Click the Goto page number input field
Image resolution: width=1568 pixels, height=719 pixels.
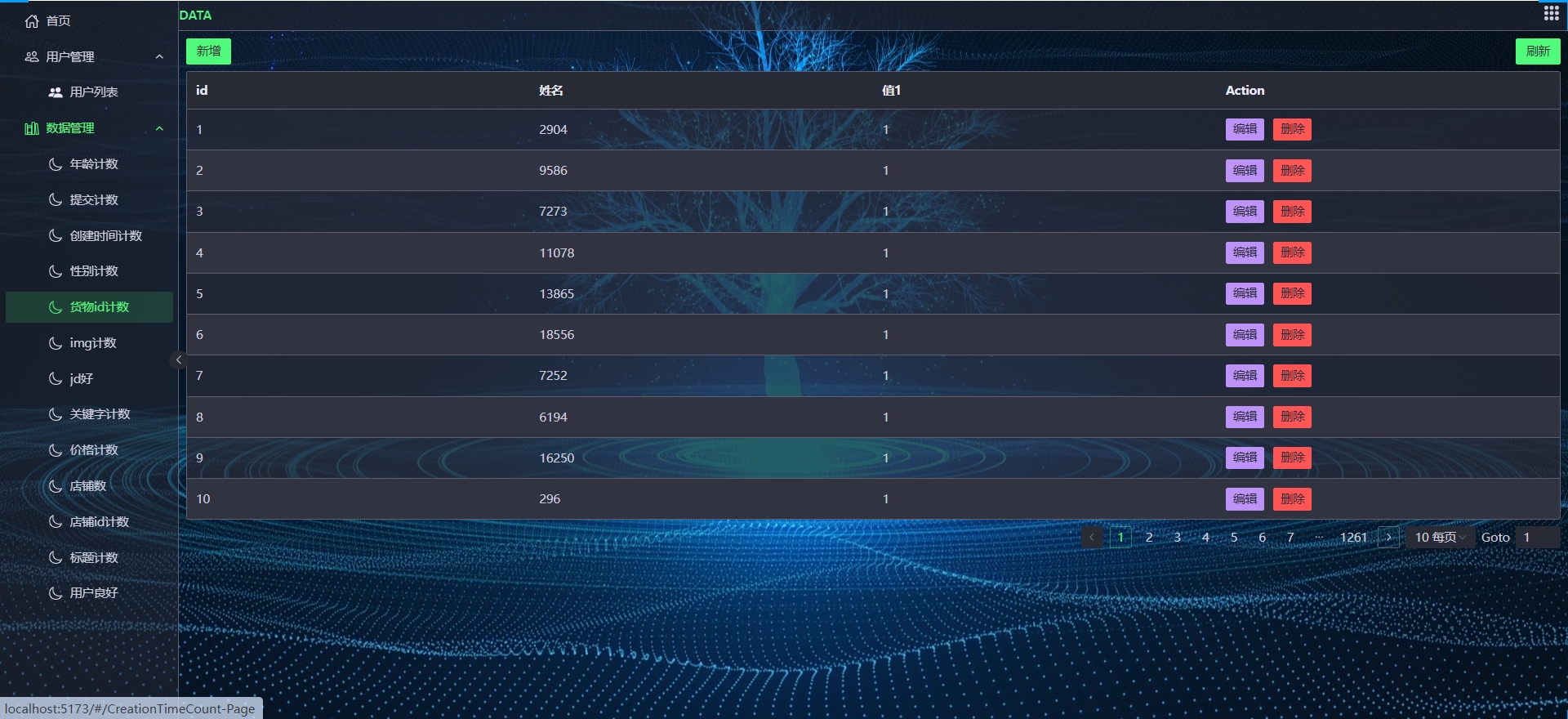1537,538
